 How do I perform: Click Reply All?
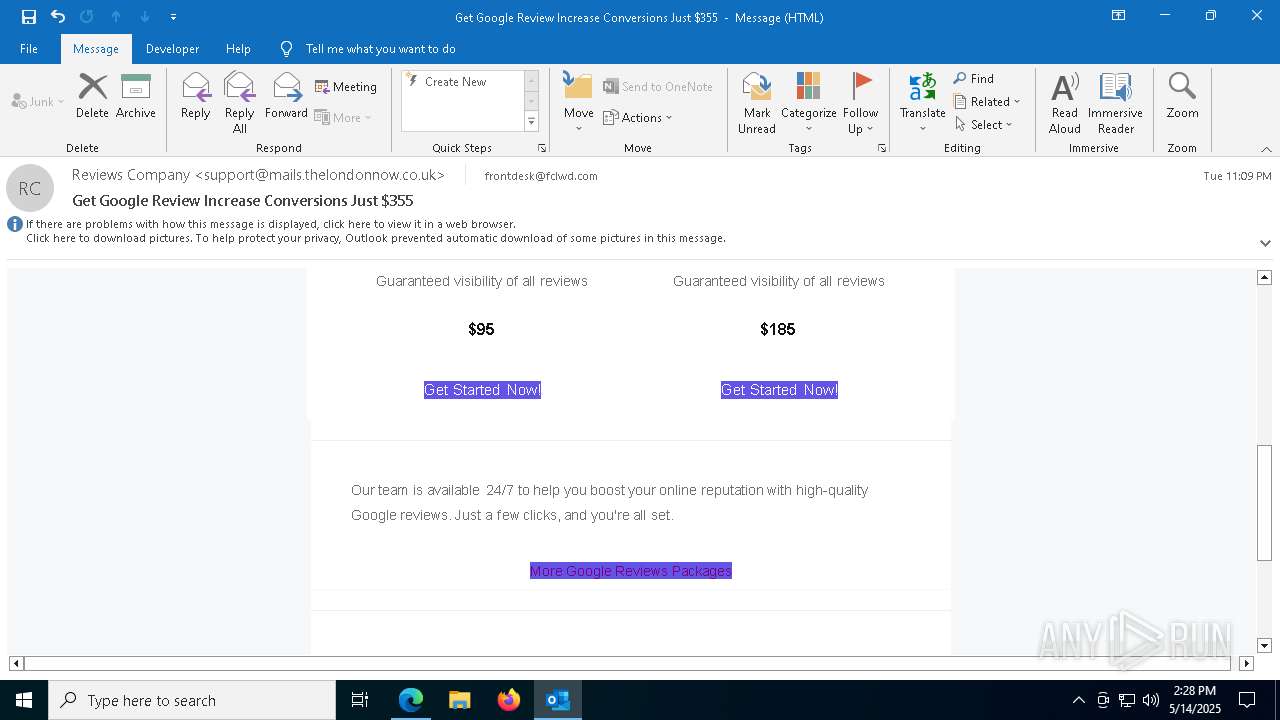tap(240, 103)
